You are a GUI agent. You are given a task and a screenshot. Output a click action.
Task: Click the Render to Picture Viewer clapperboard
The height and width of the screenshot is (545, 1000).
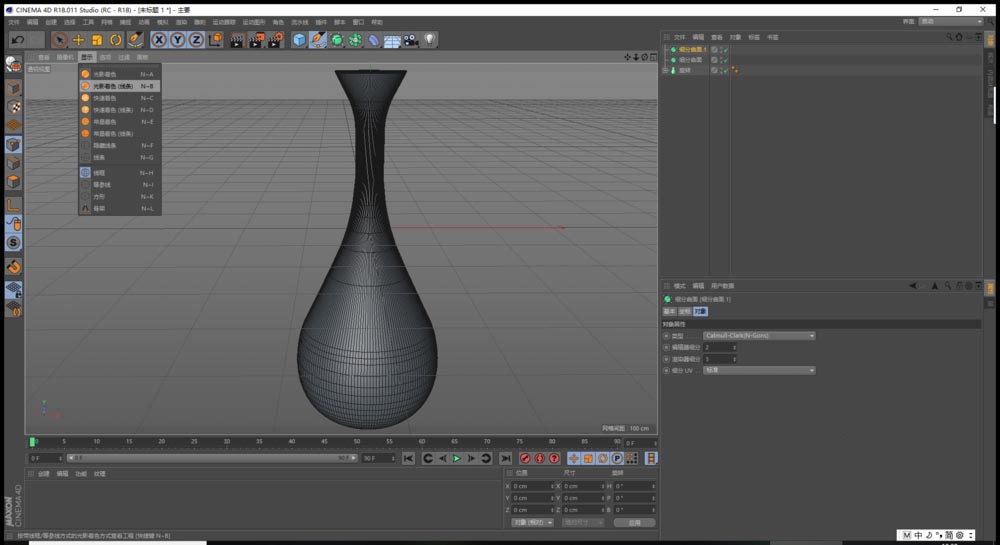click(x=256, y=40)
